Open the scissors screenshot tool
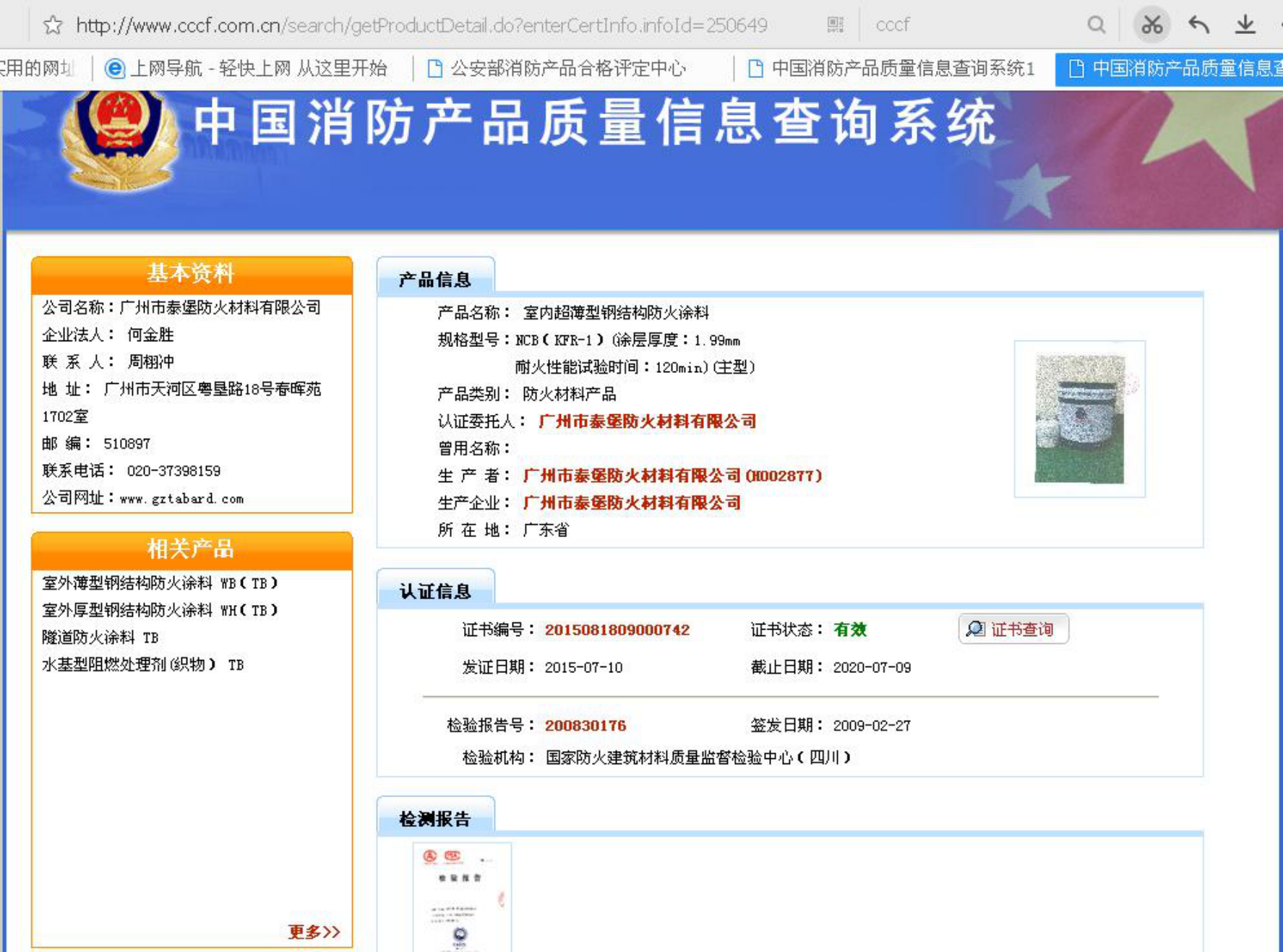The height and width of the screenshot is (952, 1283). (1151, 25)
